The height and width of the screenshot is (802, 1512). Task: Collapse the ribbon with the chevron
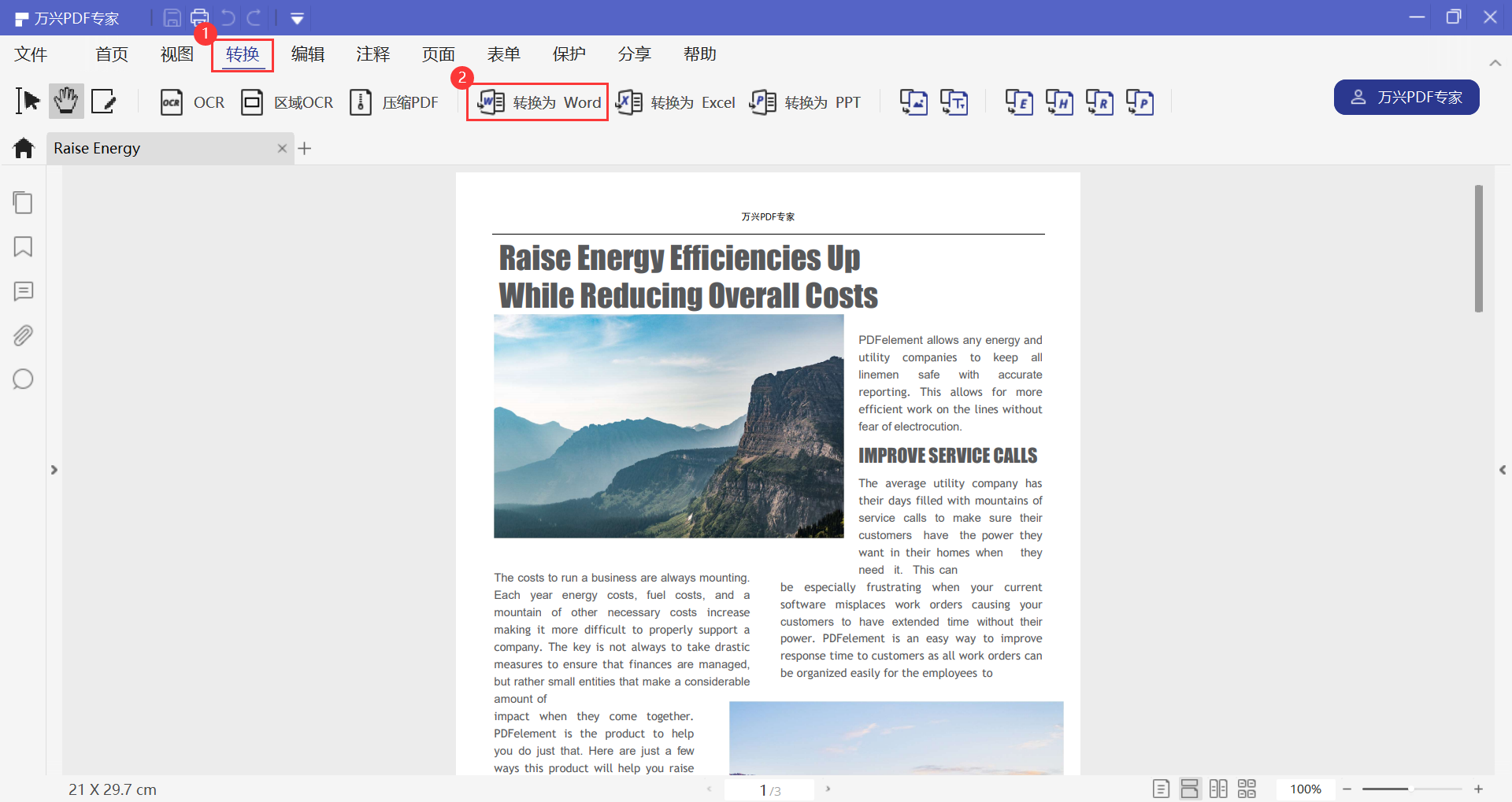point(1495,62)
